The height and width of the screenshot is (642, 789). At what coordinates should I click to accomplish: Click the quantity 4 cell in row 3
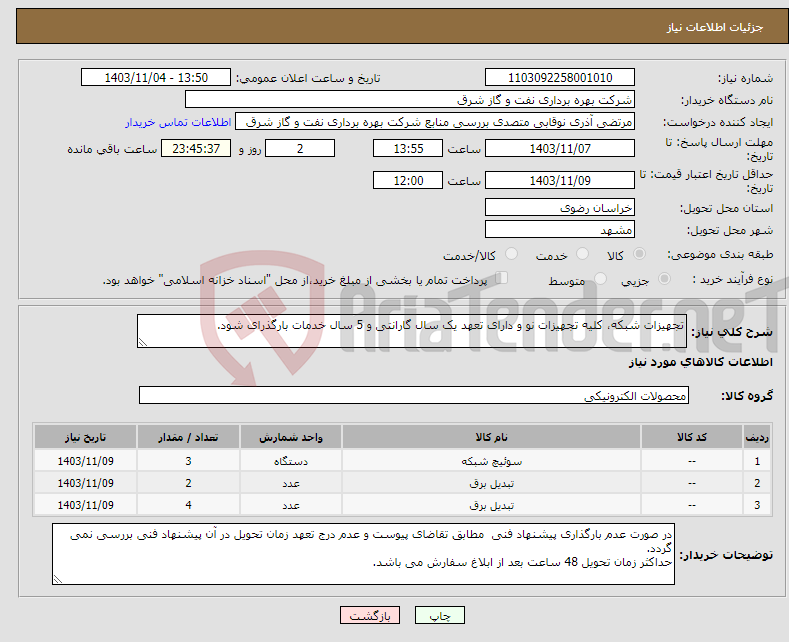[x=188, y=505]
